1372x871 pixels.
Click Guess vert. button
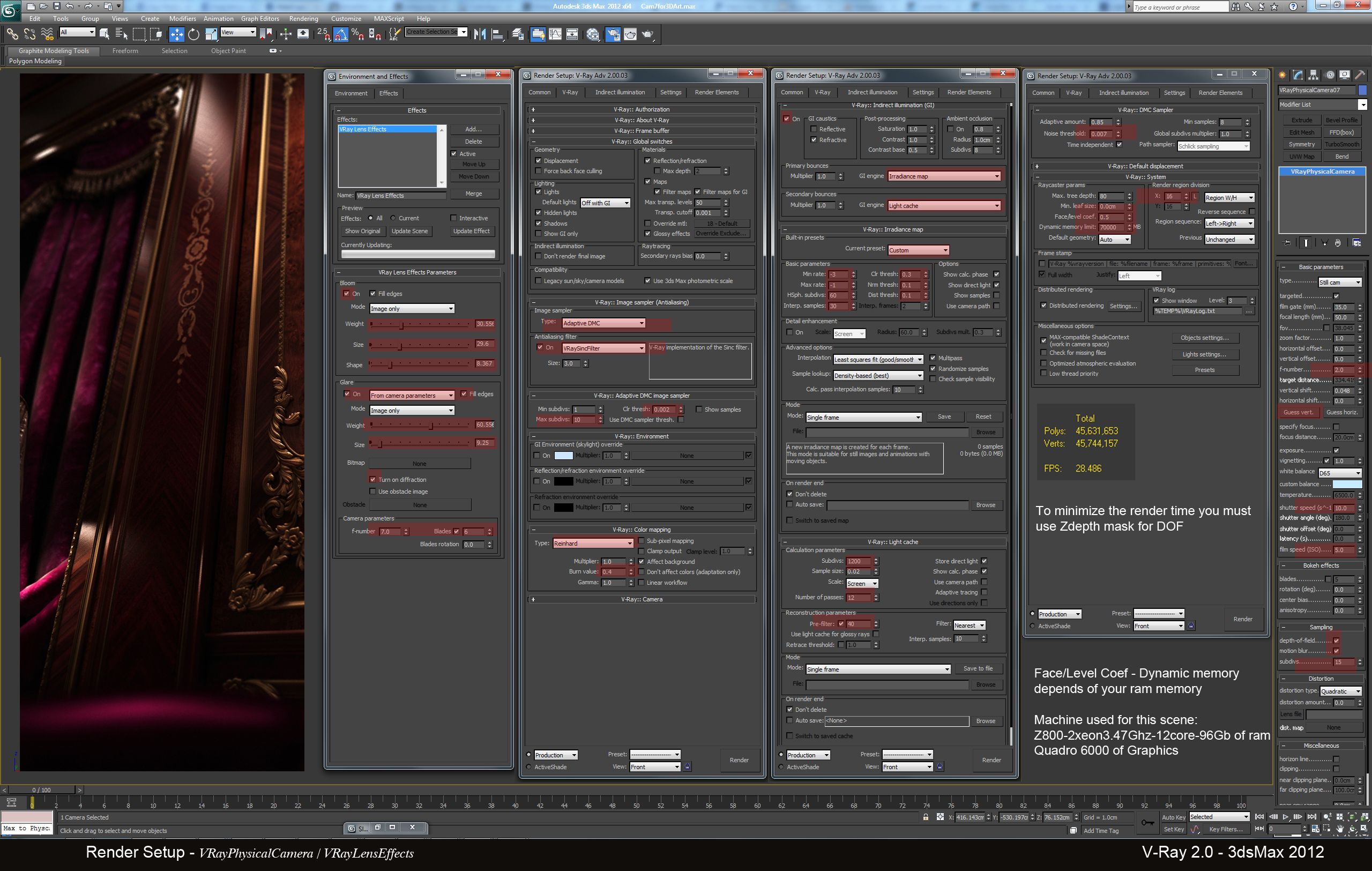coord(1299,412)
